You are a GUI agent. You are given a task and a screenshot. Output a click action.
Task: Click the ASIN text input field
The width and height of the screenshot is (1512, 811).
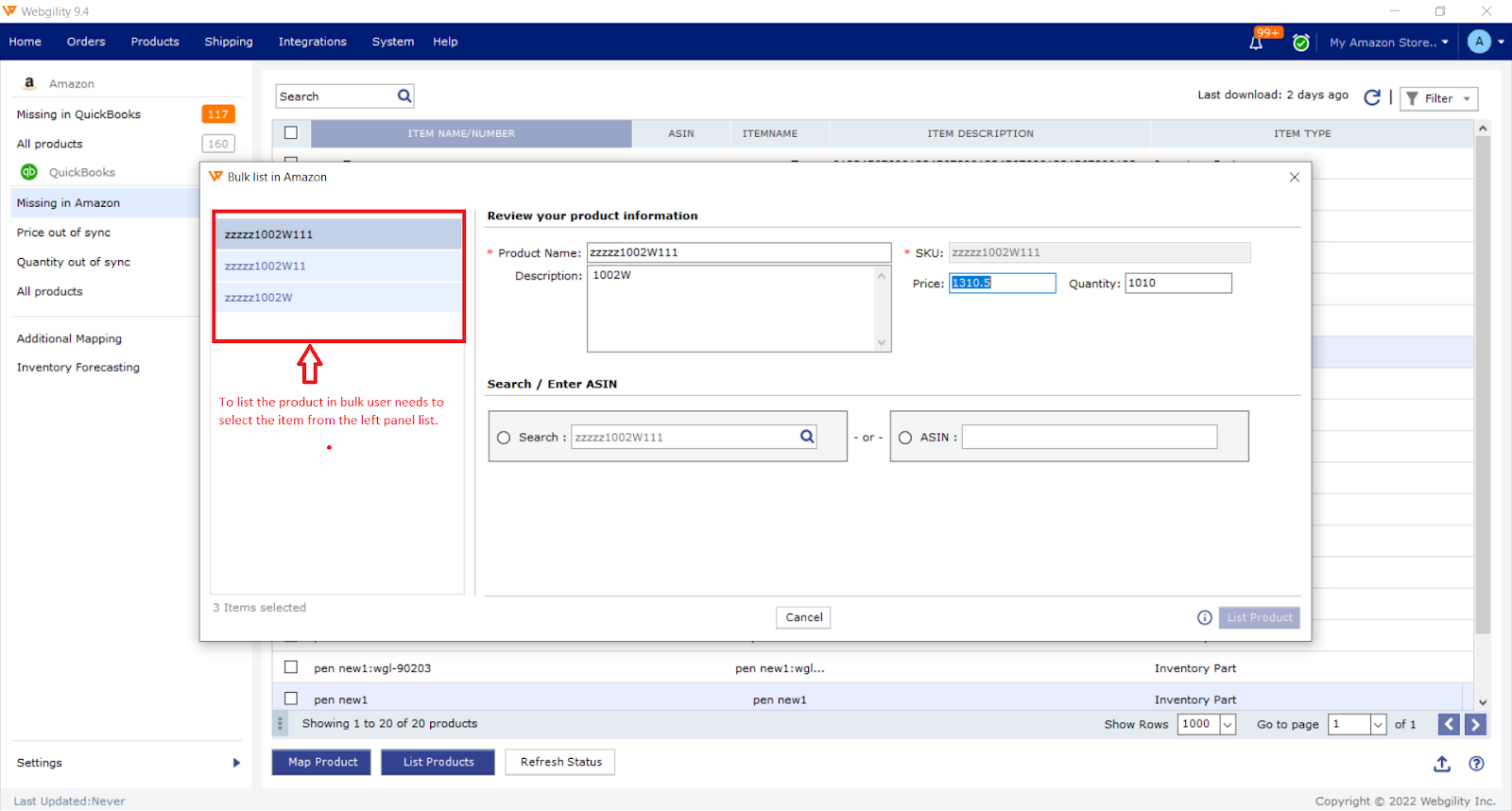pos(1090,437)
